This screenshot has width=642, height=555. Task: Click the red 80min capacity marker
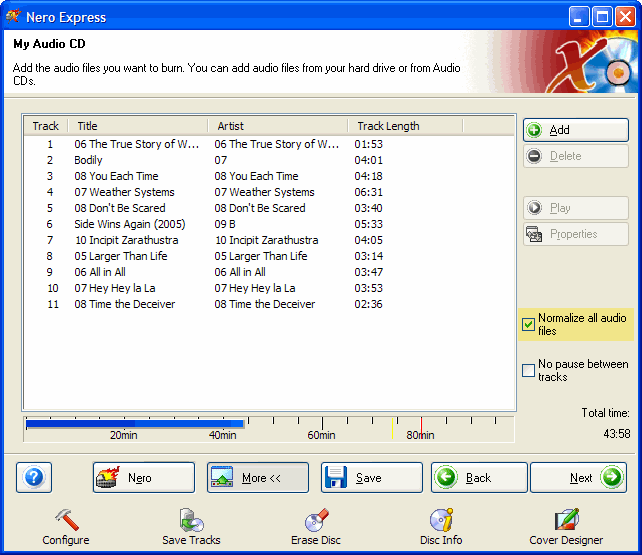coord(421,428)
